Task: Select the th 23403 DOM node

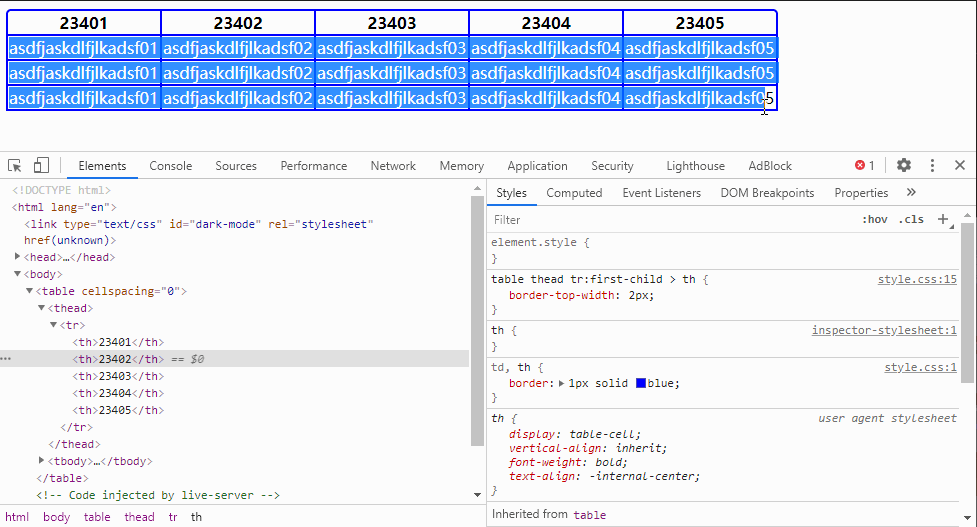Action: [x=118, y=376]
